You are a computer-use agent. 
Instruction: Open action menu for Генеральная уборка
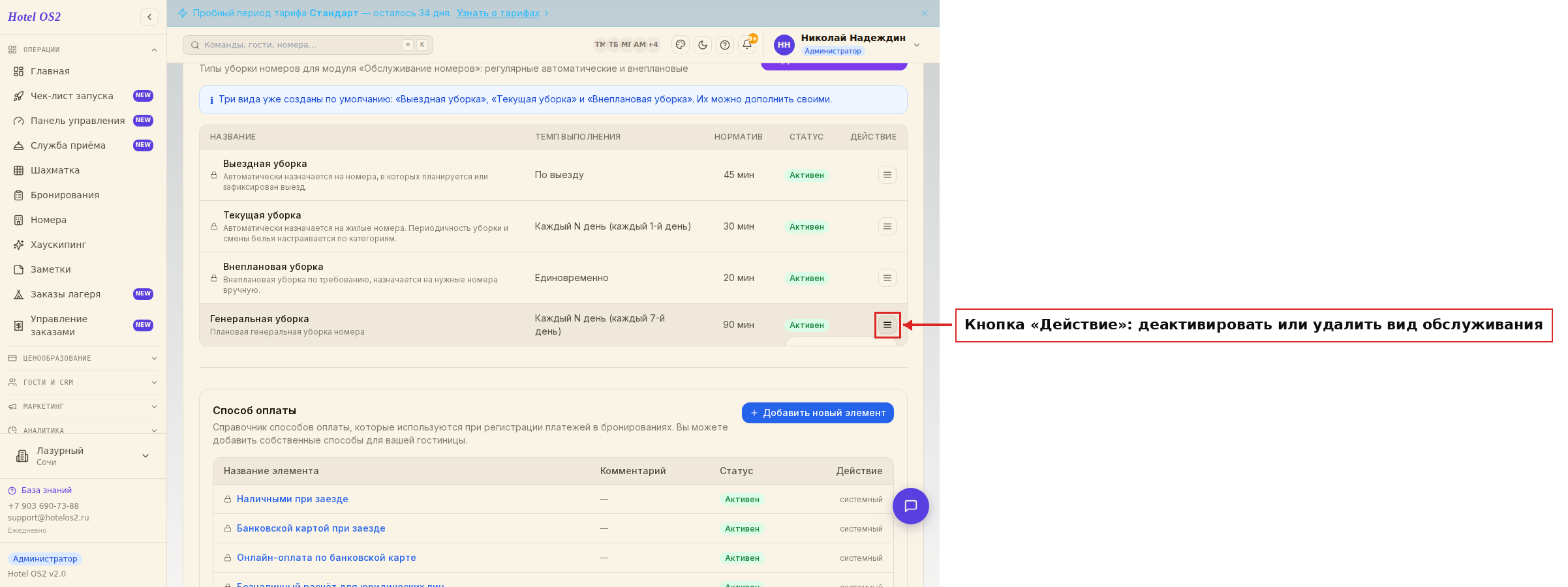887,325
